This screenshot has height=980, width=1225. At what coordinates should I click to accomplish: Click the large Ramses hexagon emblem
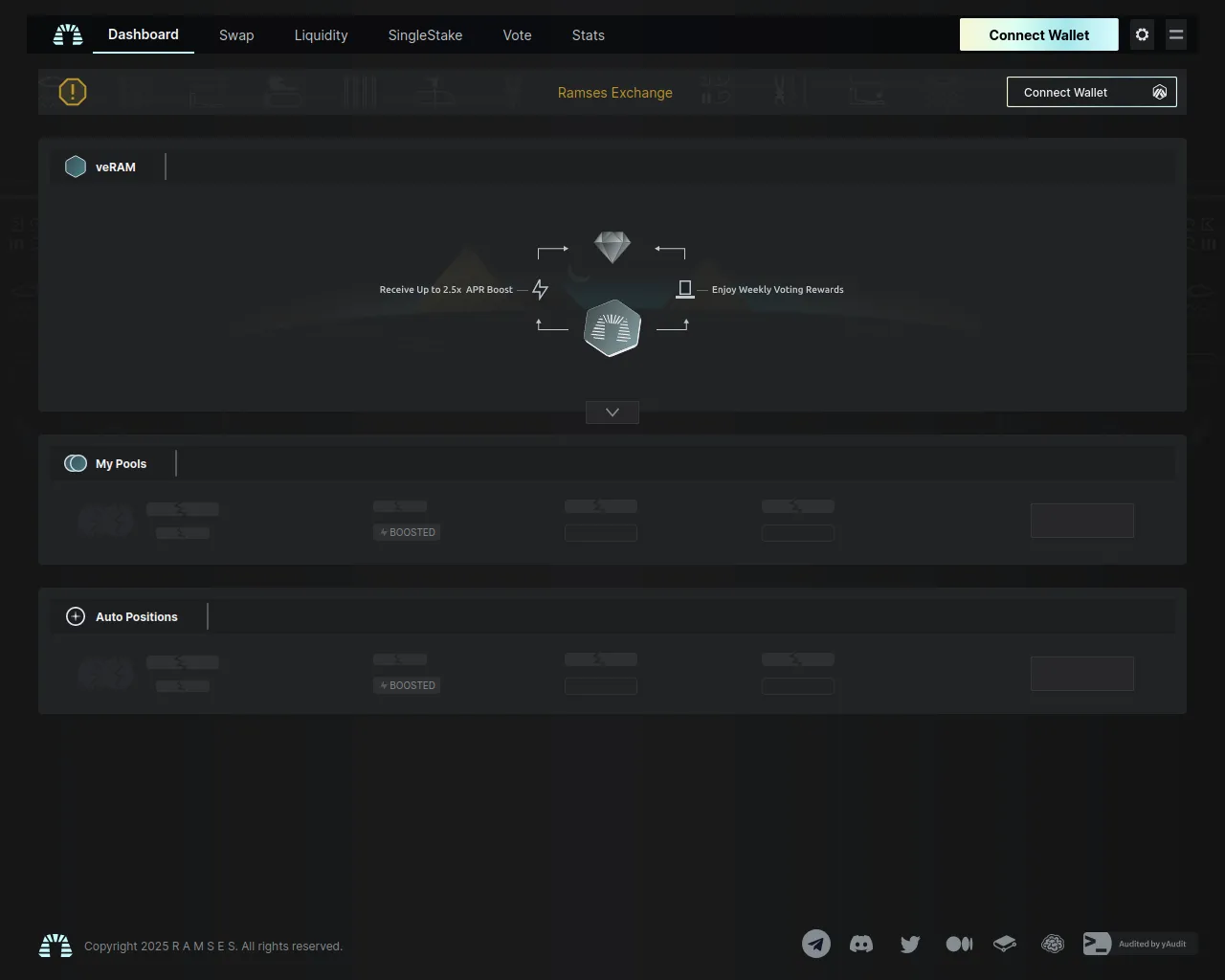[x=612, y=328]
